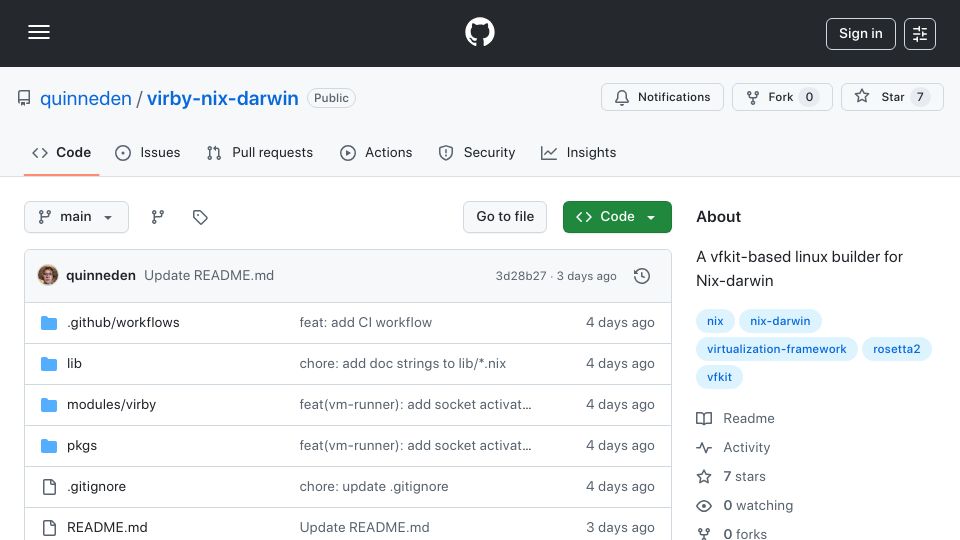
Task: Open the 0 forks link
Action: (745, 534)
